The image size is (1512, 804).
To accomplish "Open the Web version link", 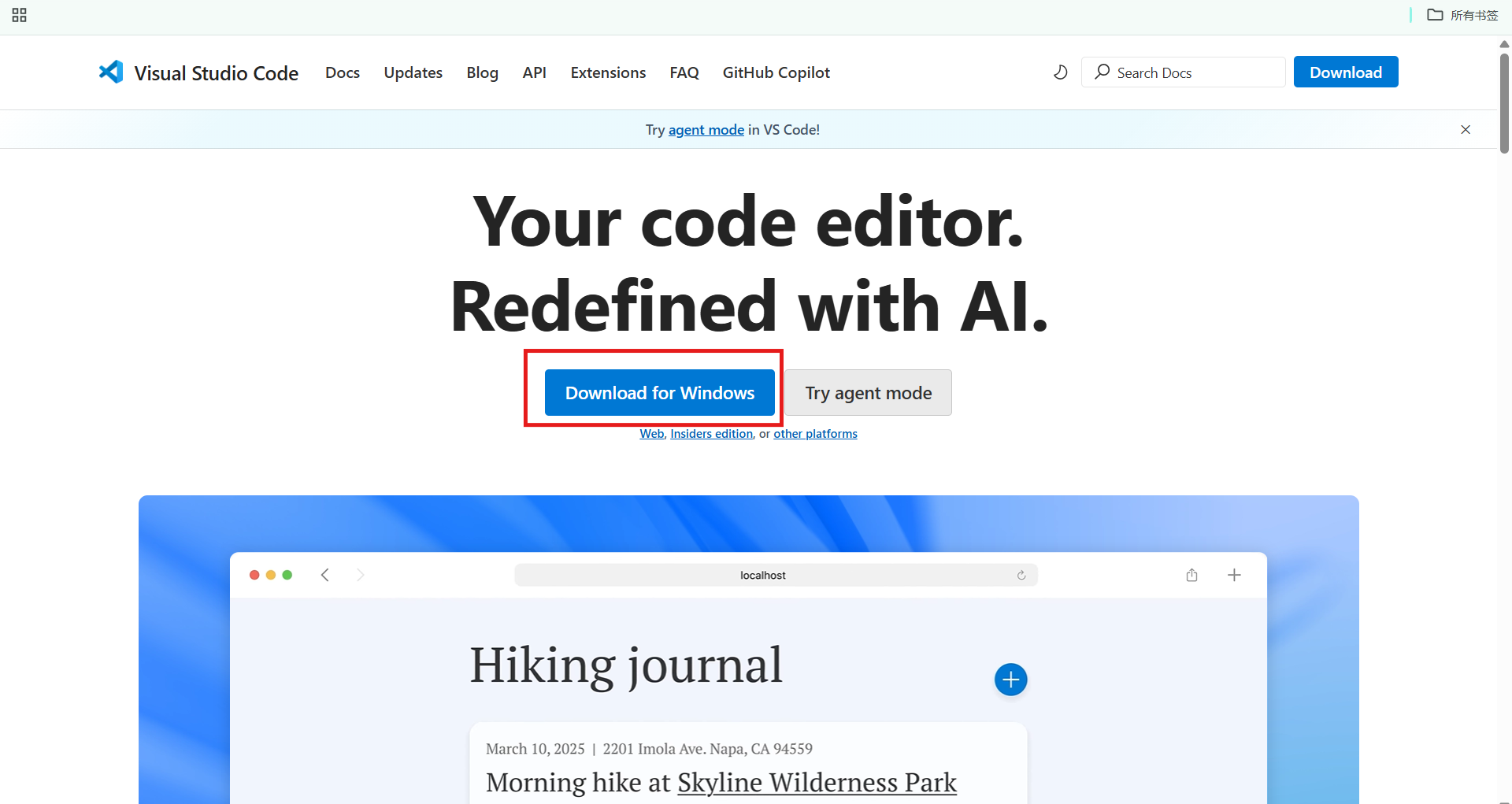I will (x=652, y=434).
